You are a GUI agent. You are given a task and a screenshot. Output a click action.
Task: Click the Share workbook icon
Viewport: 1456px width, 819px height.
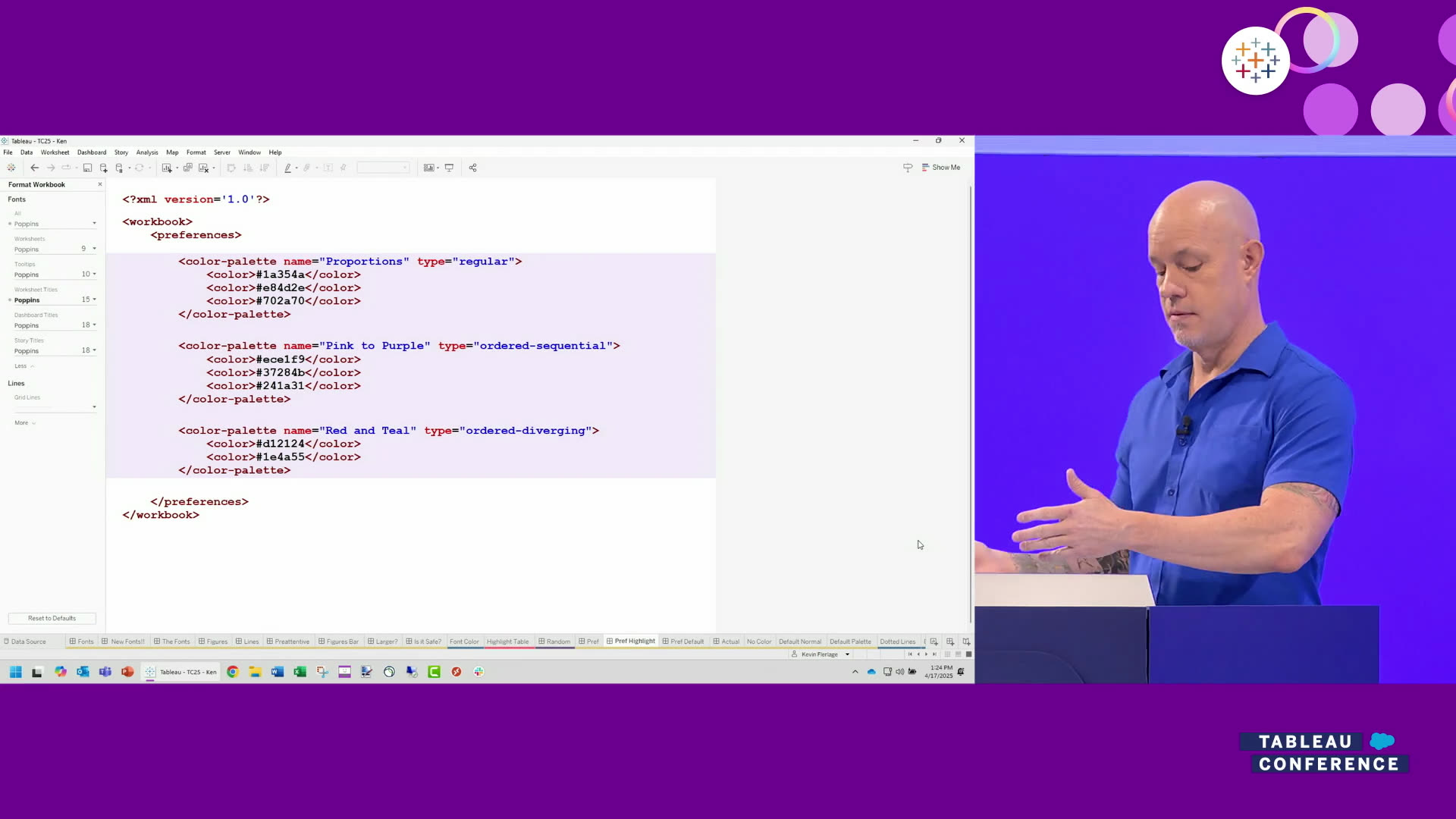coord(472,168)
